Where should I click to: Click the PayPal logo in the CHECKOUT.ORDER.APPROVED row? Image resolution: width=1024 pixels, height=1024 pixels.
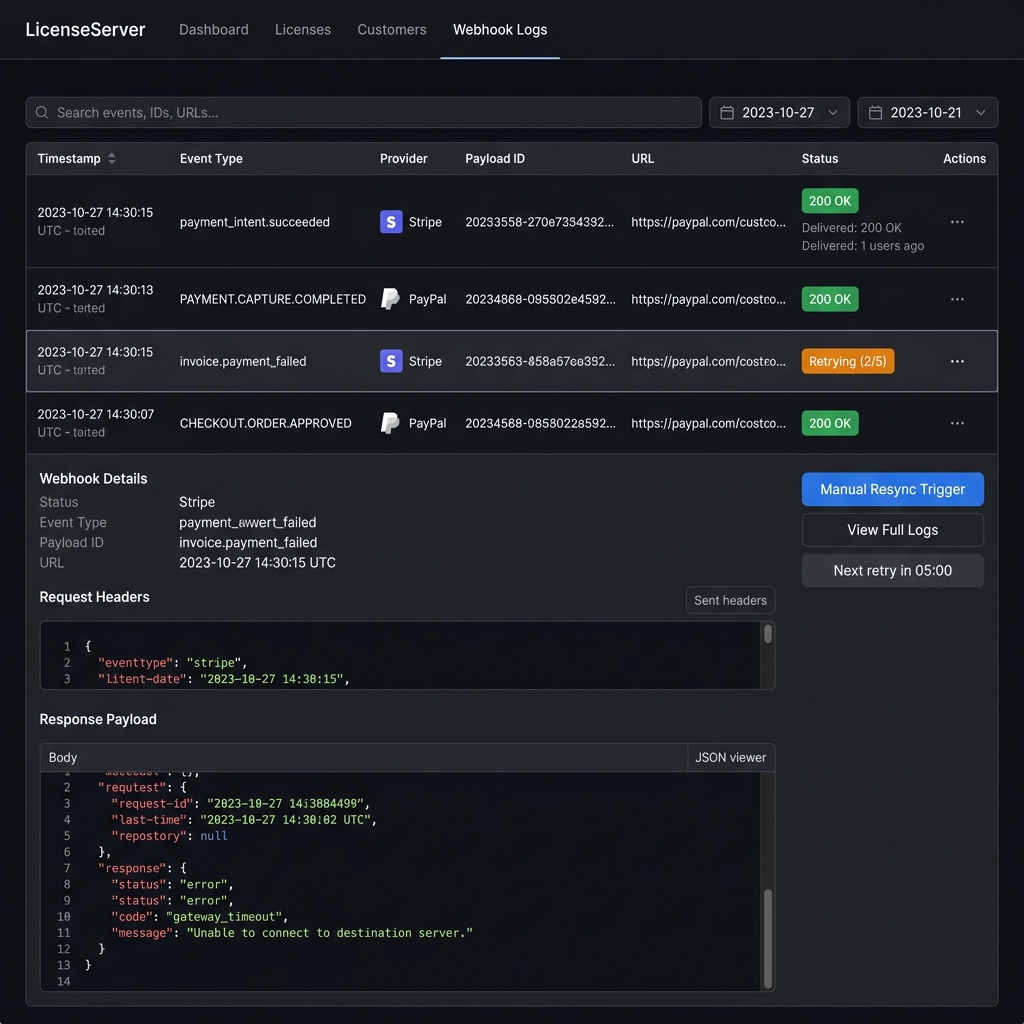pyautogui.click(x=391, y=423)
